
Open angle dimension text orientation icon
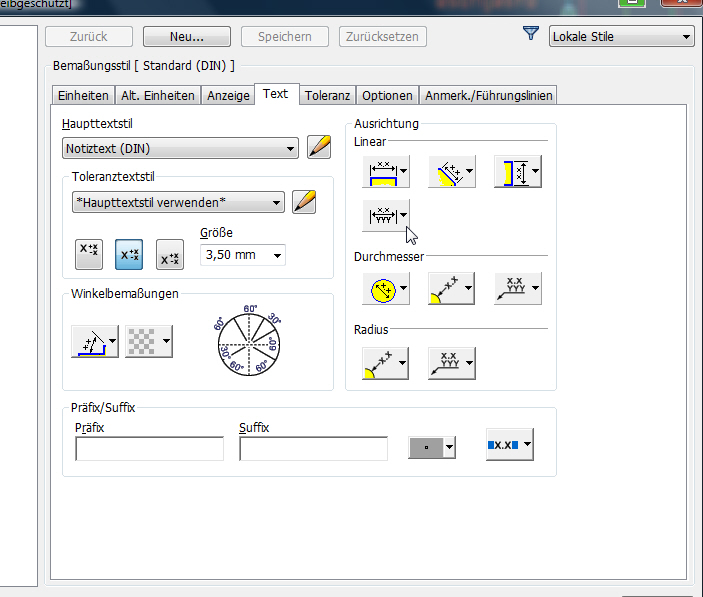[90, 342]
